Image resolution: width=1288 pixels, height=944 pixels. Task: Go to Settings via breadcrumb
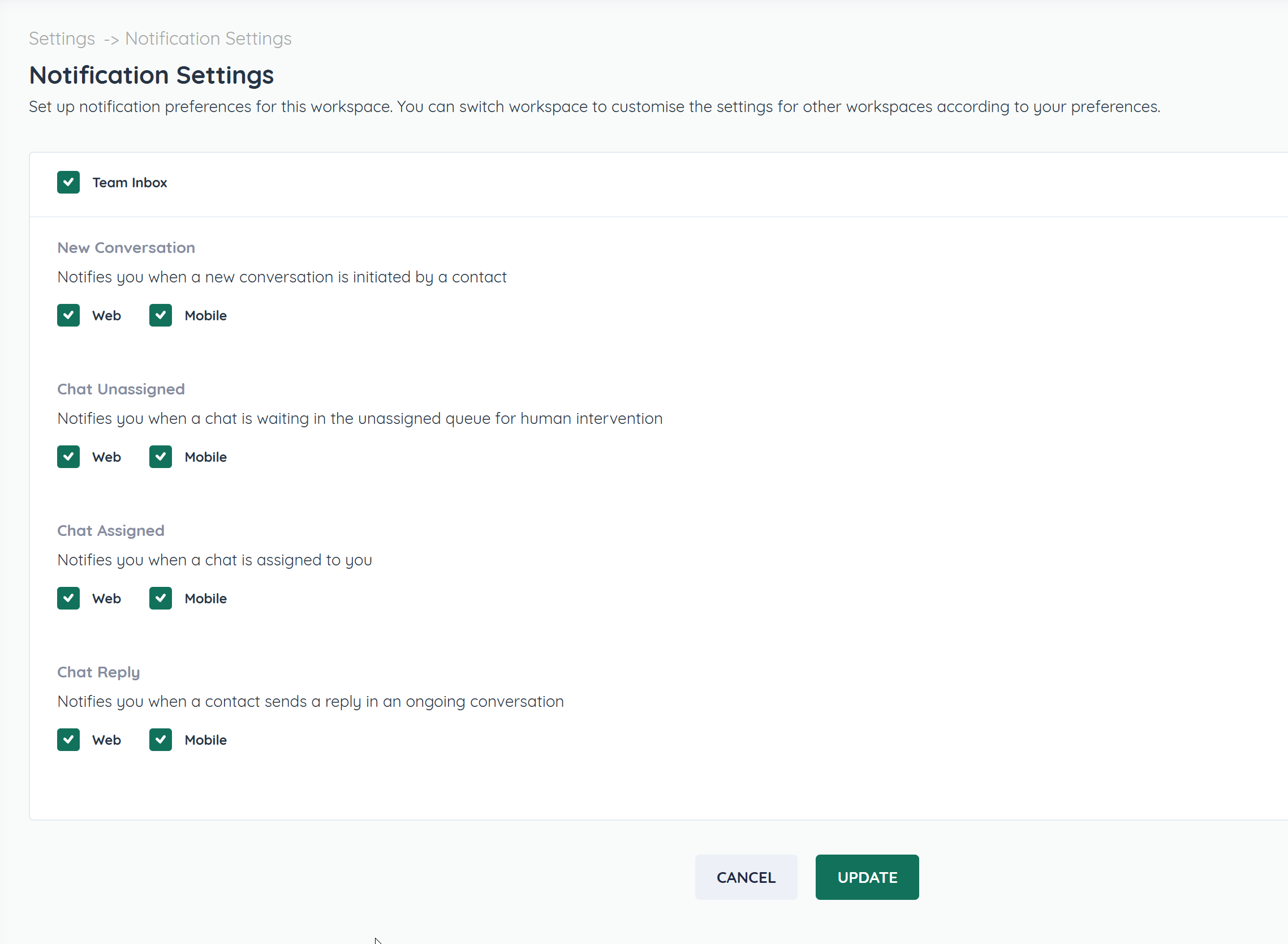click(62, 38)
